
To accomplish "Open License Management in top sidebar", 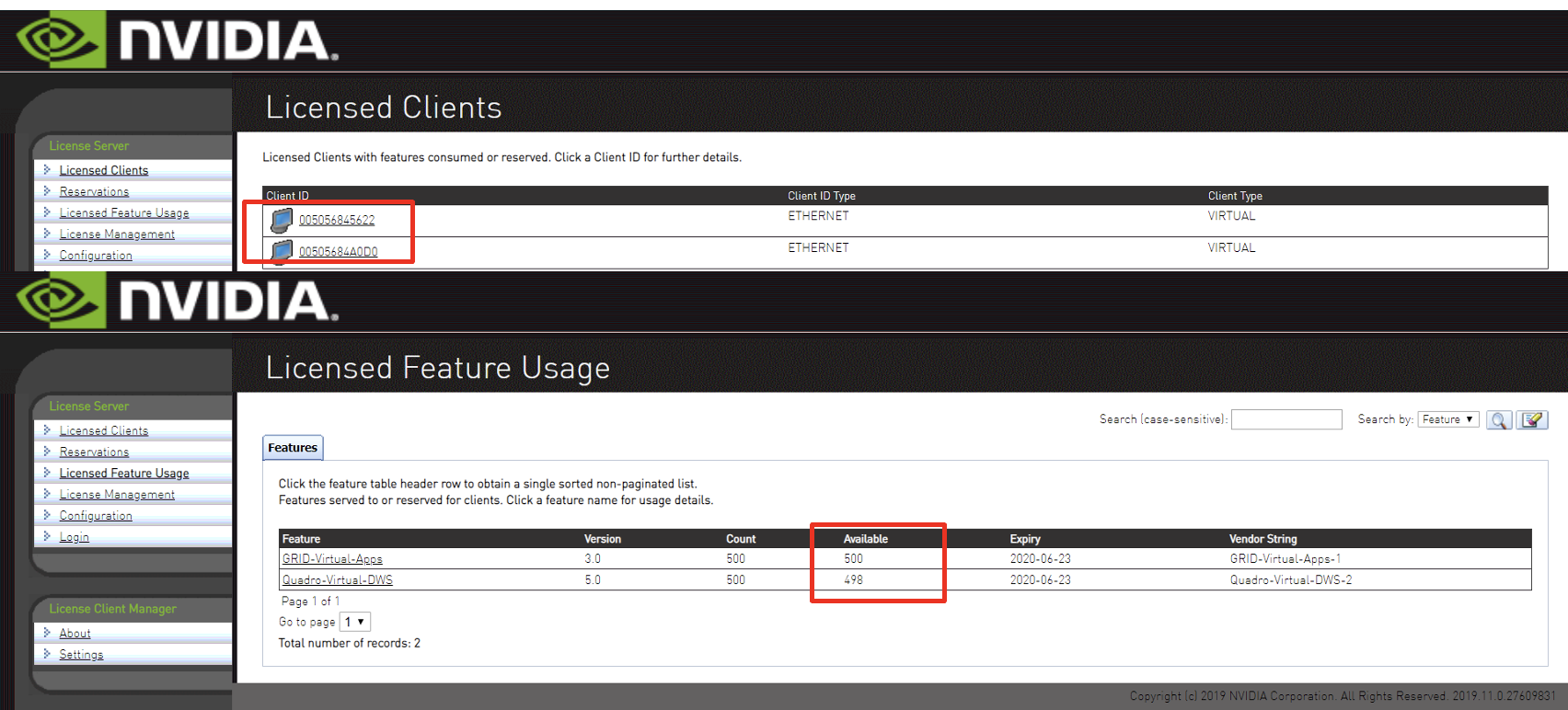I will click(x=117, y=234).
